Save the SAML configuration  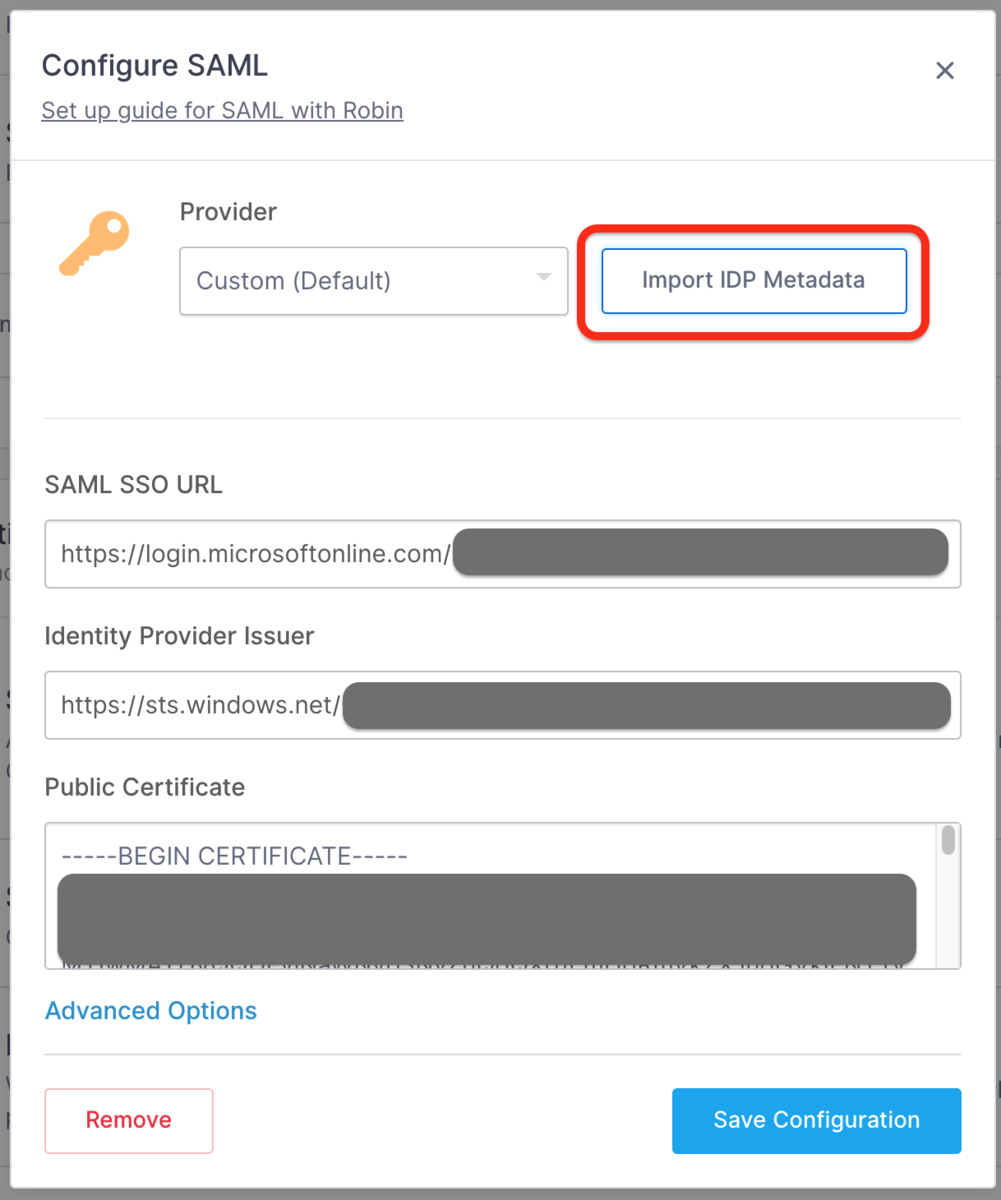click(817, 1121)
